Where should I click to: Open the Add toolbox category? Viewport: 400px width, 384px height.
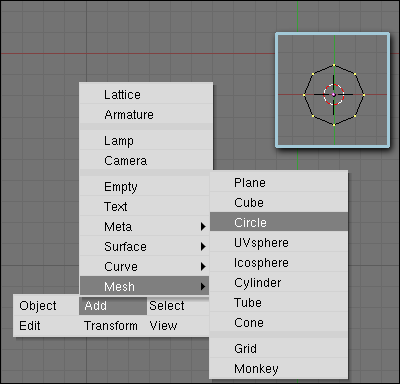pyautogui.click(x=113, y=306)
